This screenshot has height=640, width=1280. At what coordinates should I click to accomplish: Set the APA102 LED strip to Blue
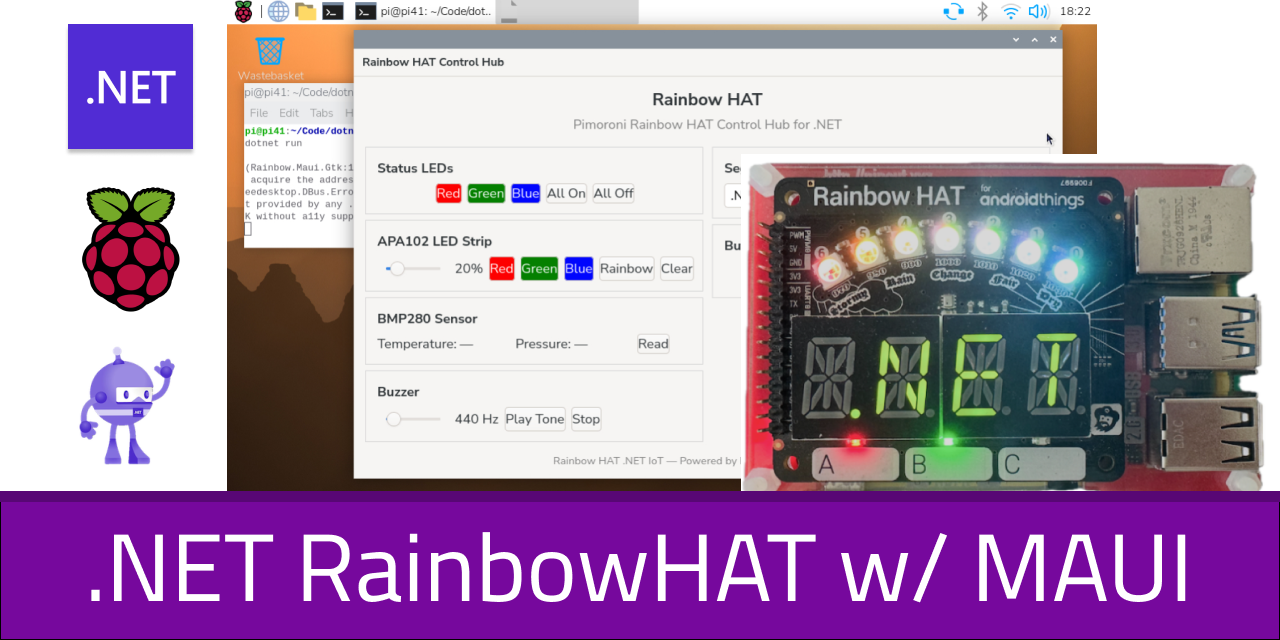point(579,268)
